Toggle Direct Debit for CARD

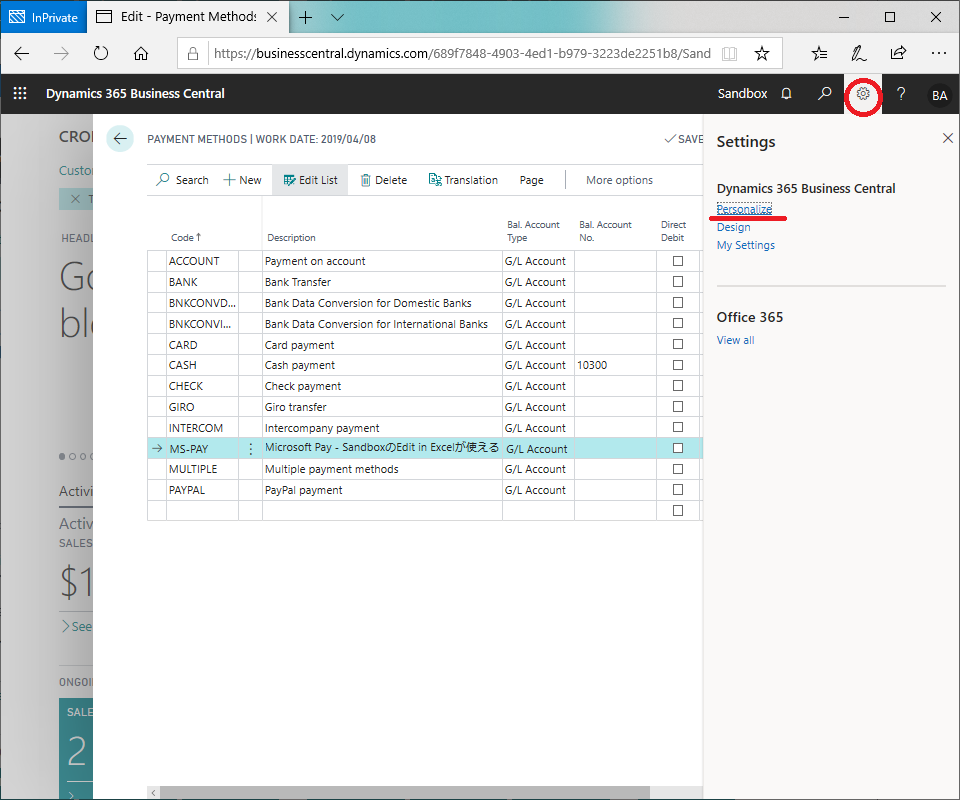point(678,344)
